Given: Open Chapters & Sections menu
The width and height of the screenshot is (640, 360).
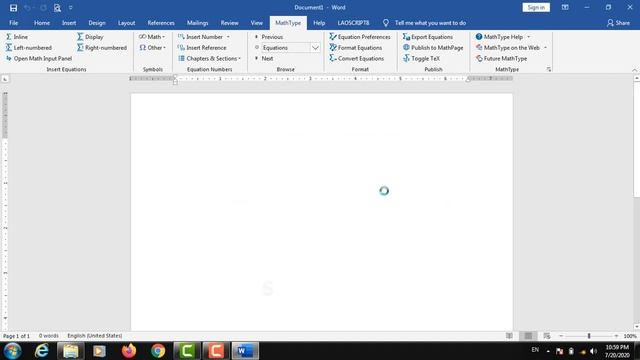Looking at the screenshot, I should (209, 59).
